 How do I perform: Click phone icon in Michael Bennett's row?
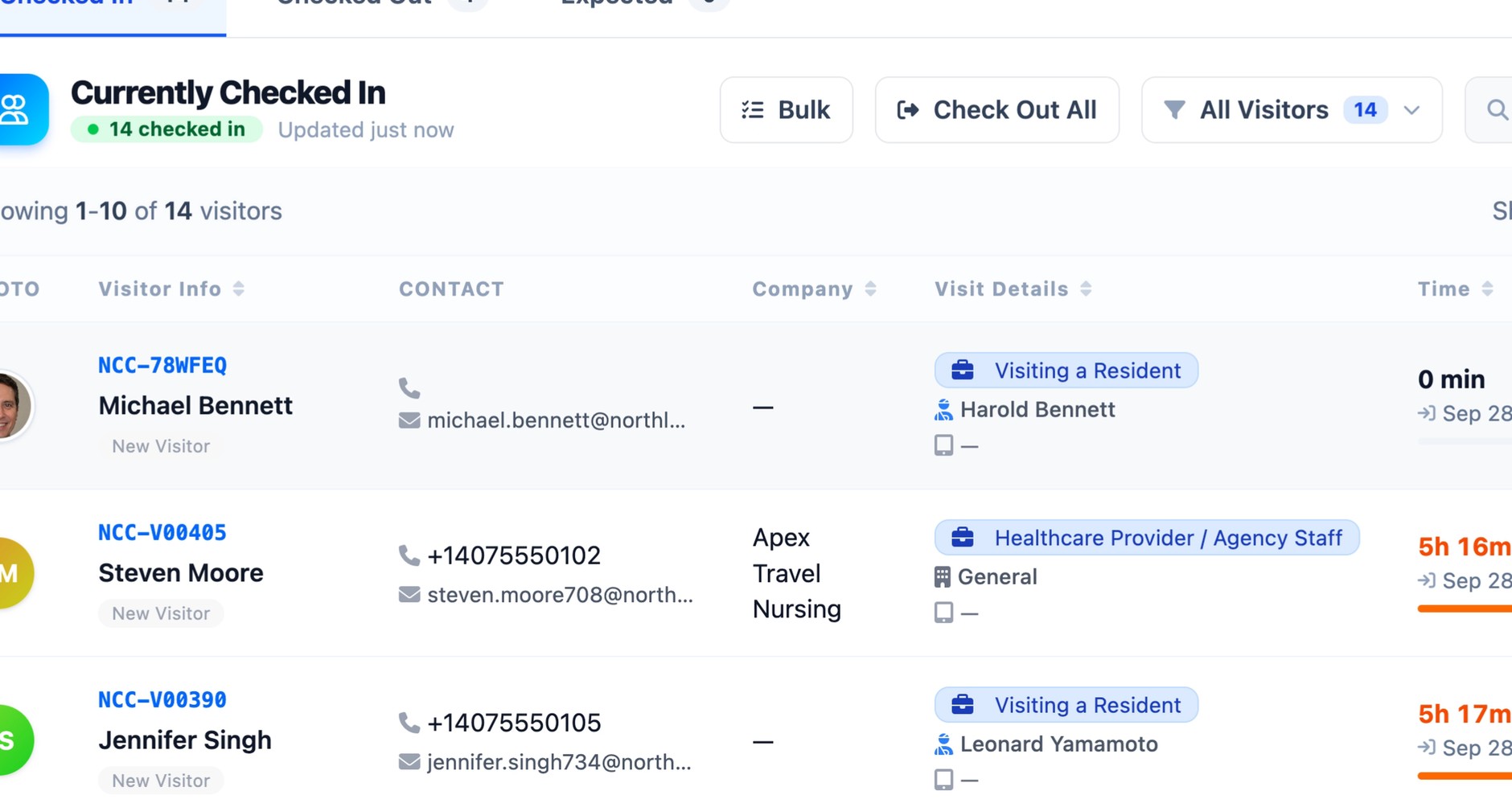(409, 388)
